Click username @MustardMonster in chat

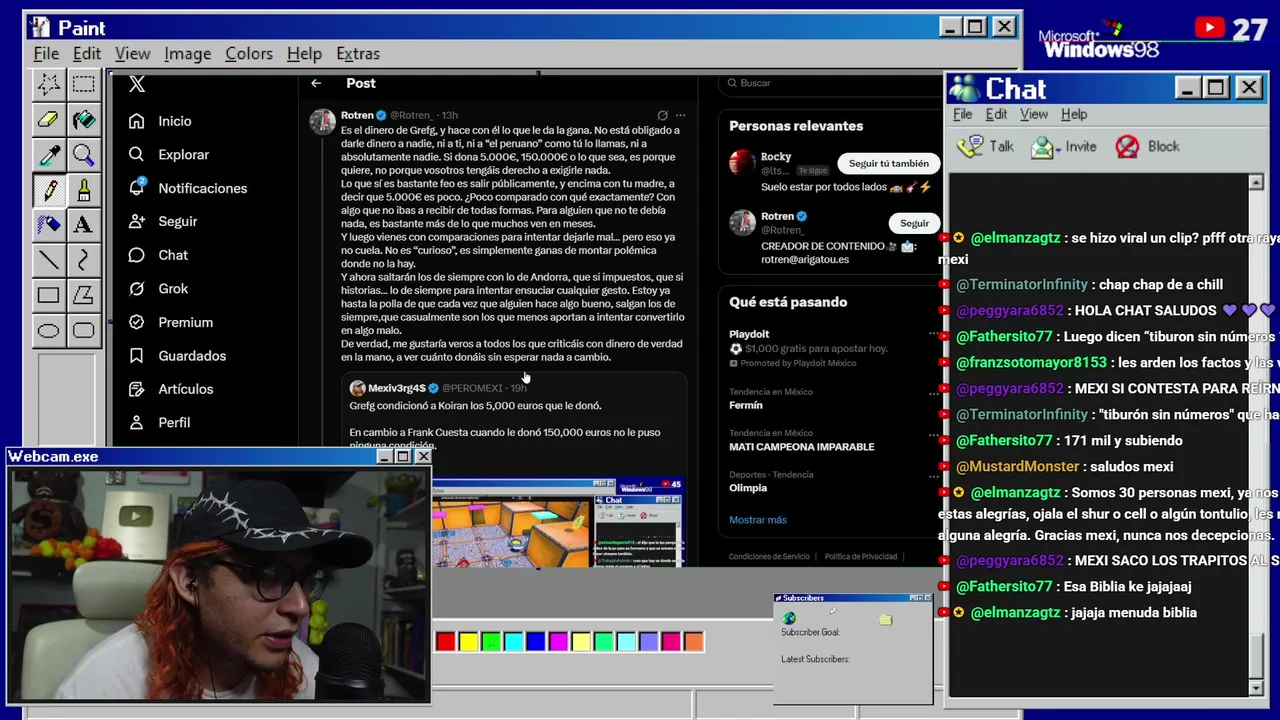point(1018,467)
